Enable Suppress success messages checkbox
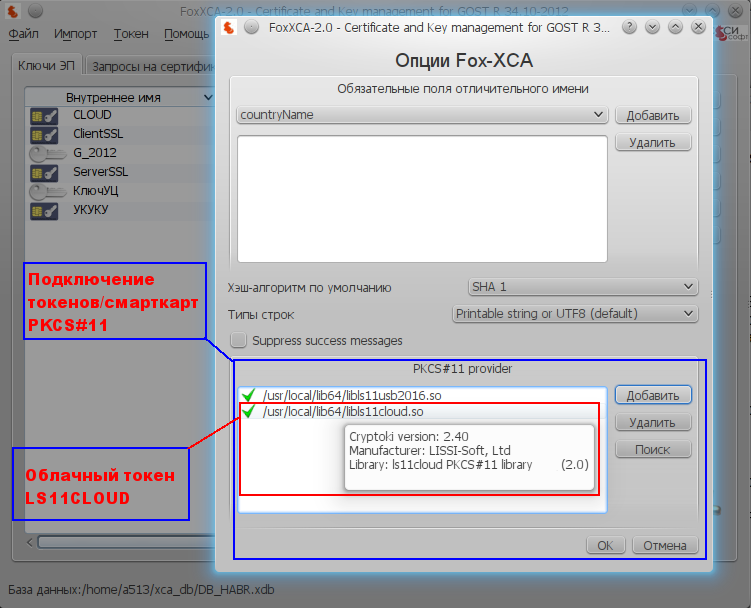Image resolution: width=751 pixels, height=608 pixels. (x=239, y=340)
